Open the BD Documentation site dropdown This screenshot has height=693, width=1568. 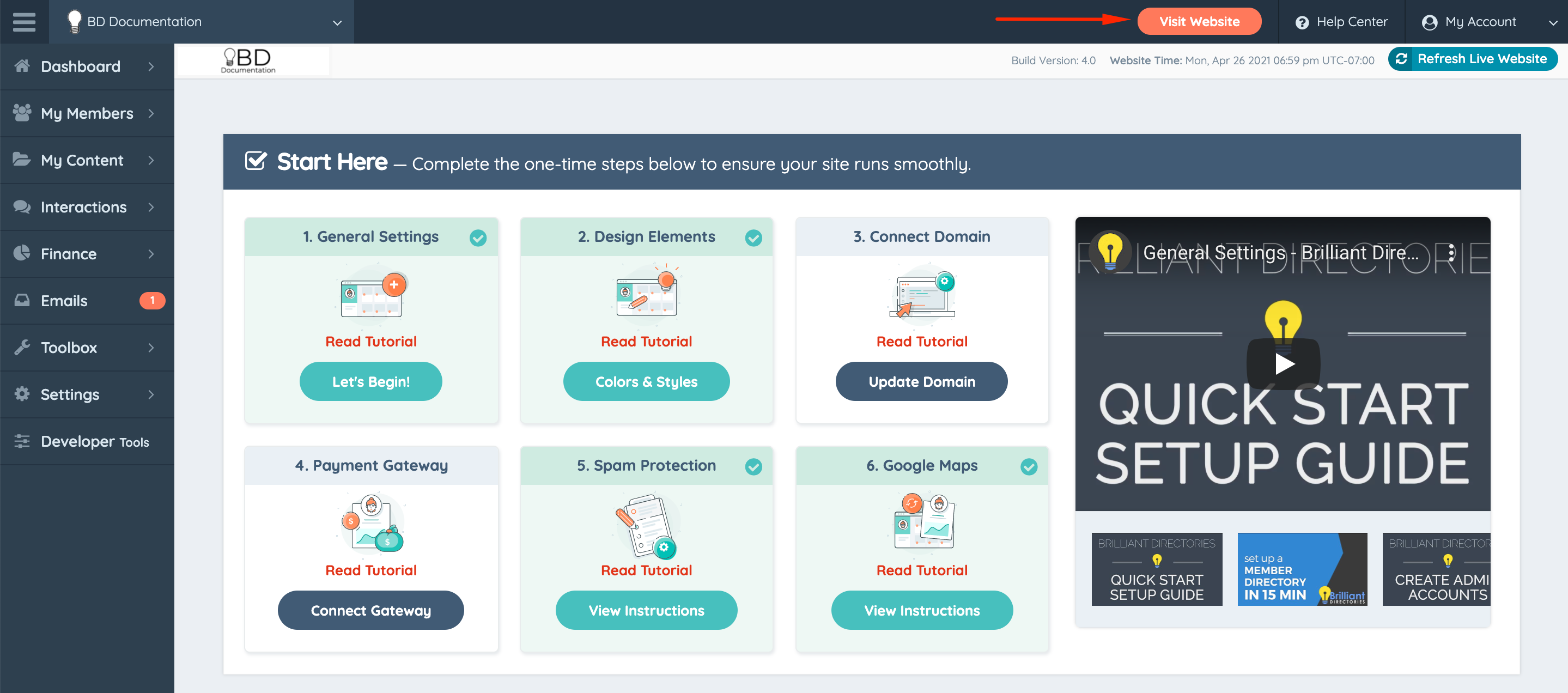[x=337, y=22]
